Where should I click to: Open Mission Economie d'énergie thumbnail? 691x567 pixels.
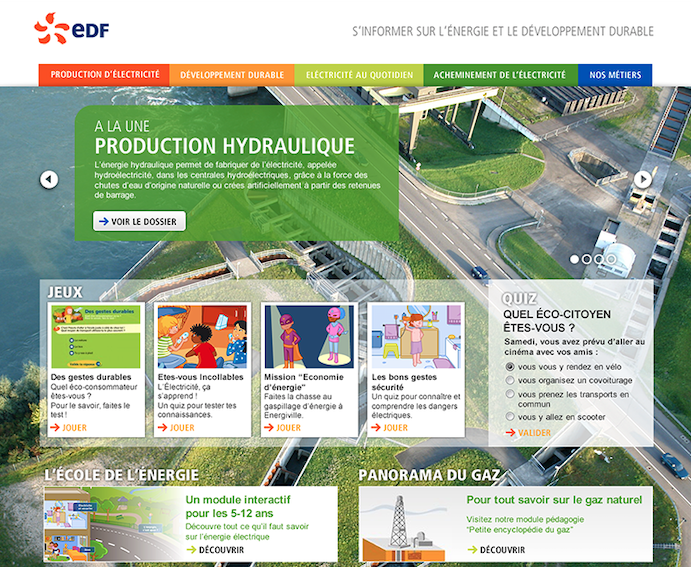click(309, 337)
